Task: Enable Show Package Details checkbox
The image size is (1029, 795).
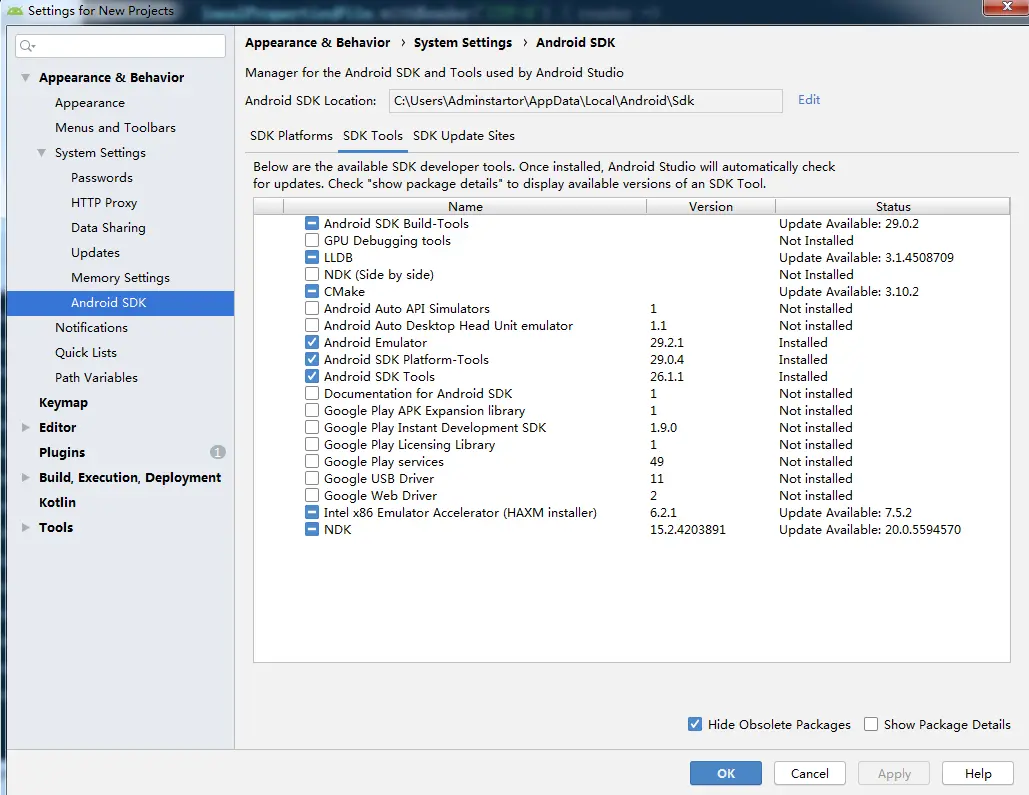Action: click(x=871, y=724)
